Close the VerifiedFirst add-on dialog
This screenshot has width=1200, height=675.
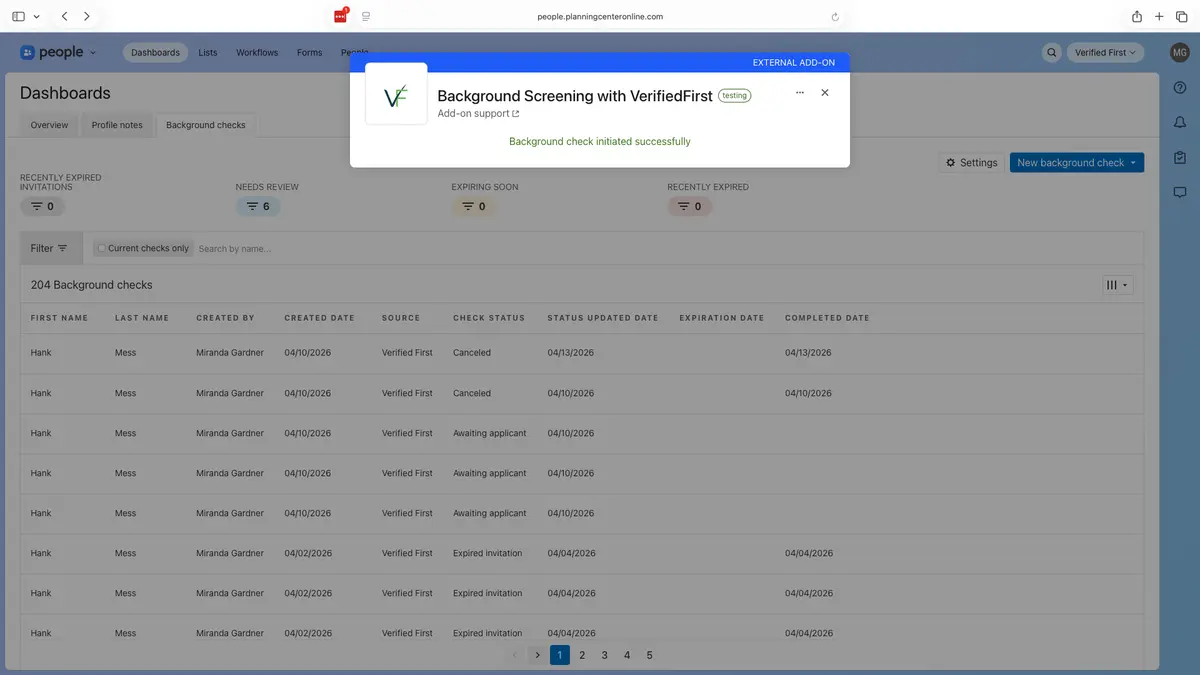coord(825,93)
